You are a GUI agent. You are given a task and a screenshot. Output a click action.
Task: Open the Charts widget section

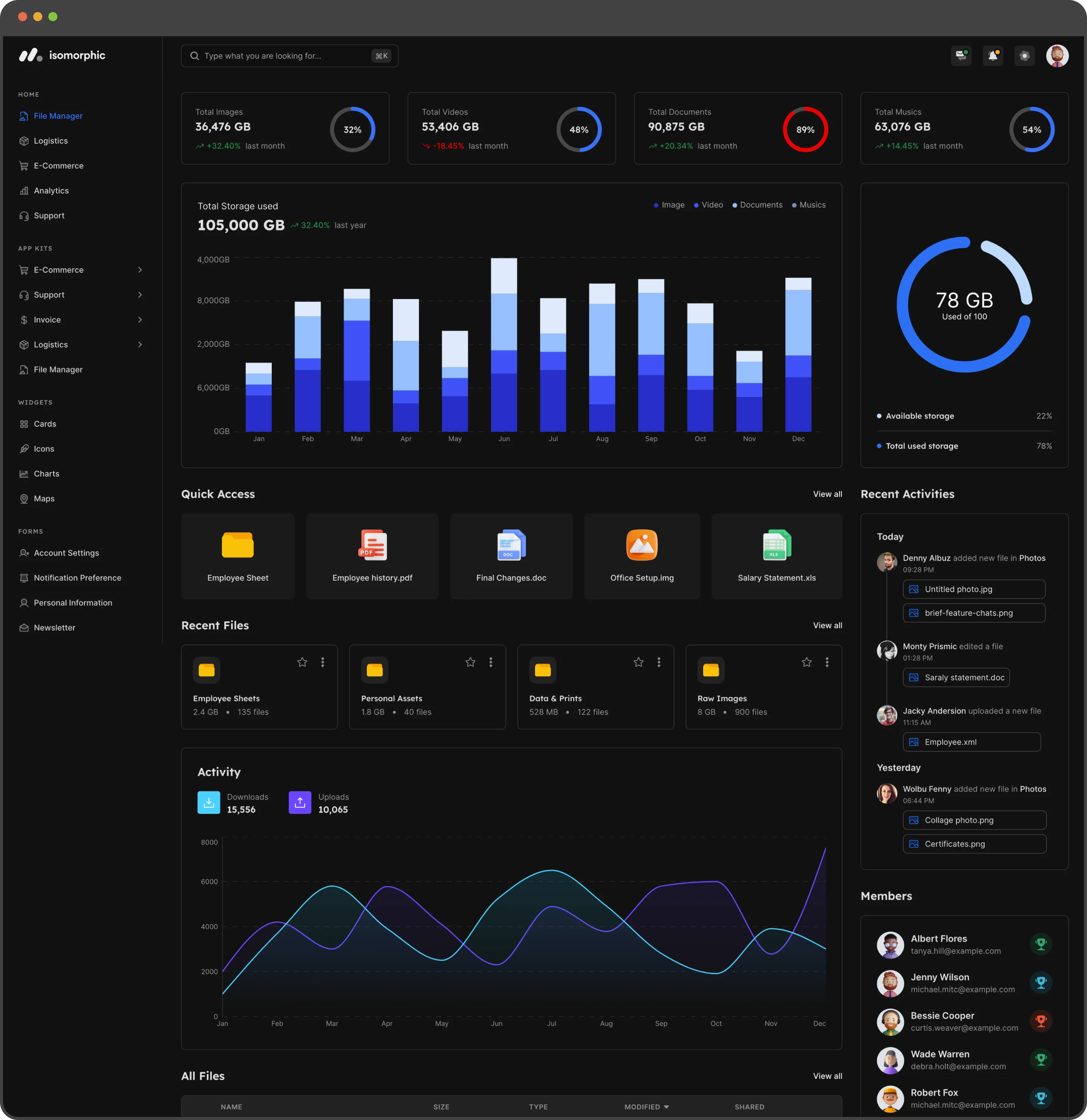click(46, 473)
